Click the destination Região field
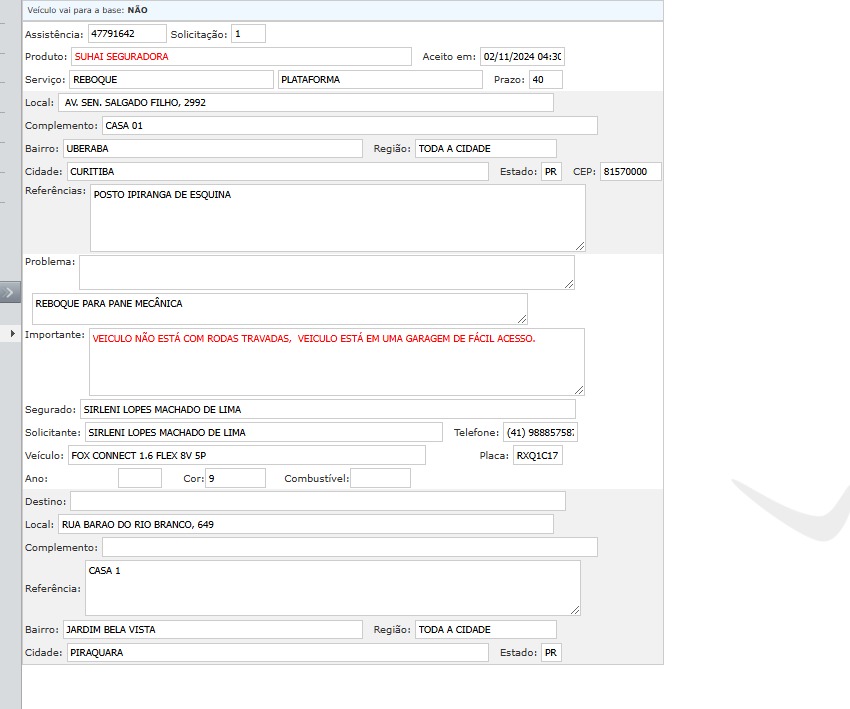The width and height of the screenshot is (850, 709). 486,630
